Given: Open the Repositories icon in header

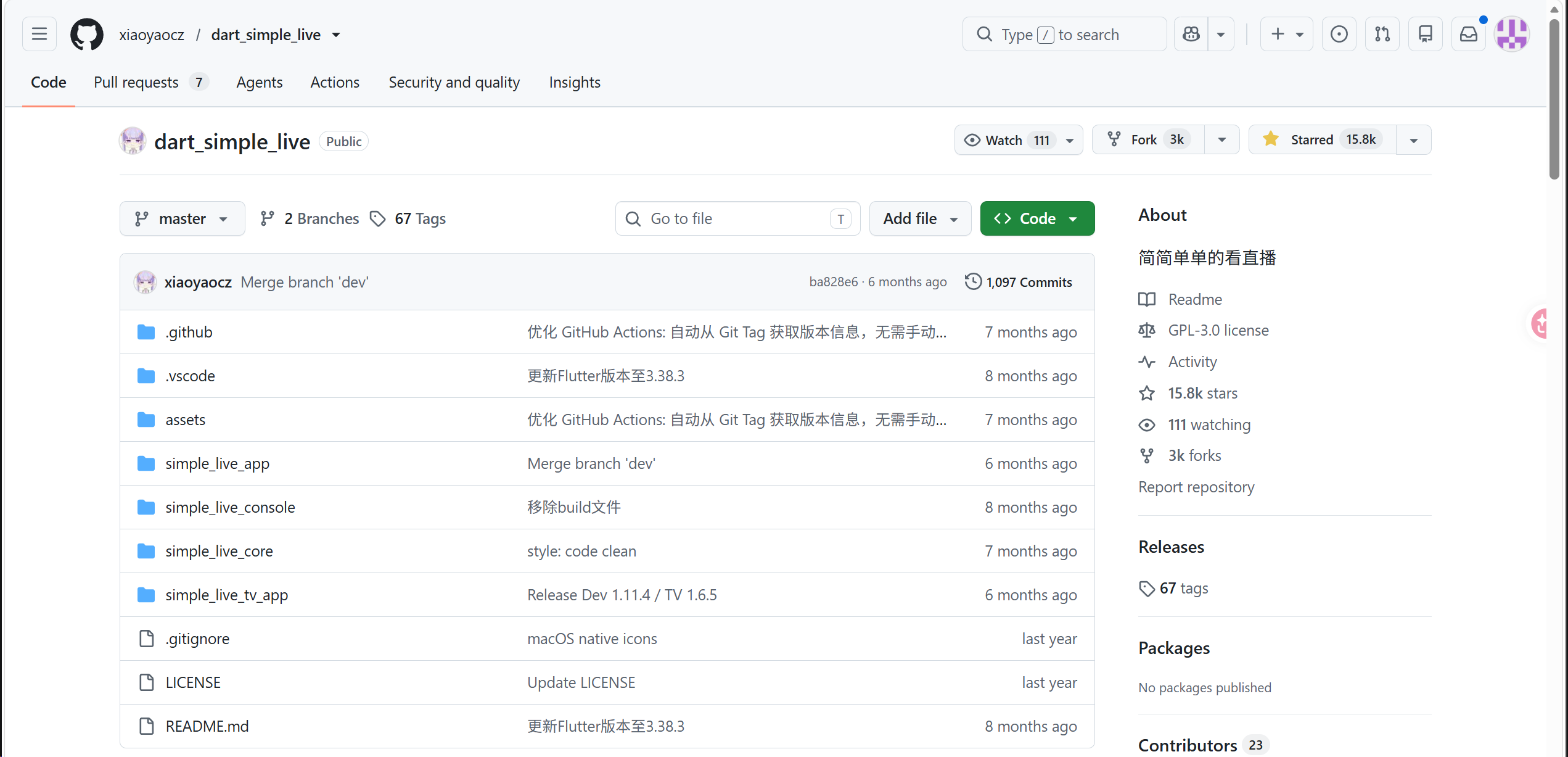Looking at the screenshot, I should pos(1426,34).
